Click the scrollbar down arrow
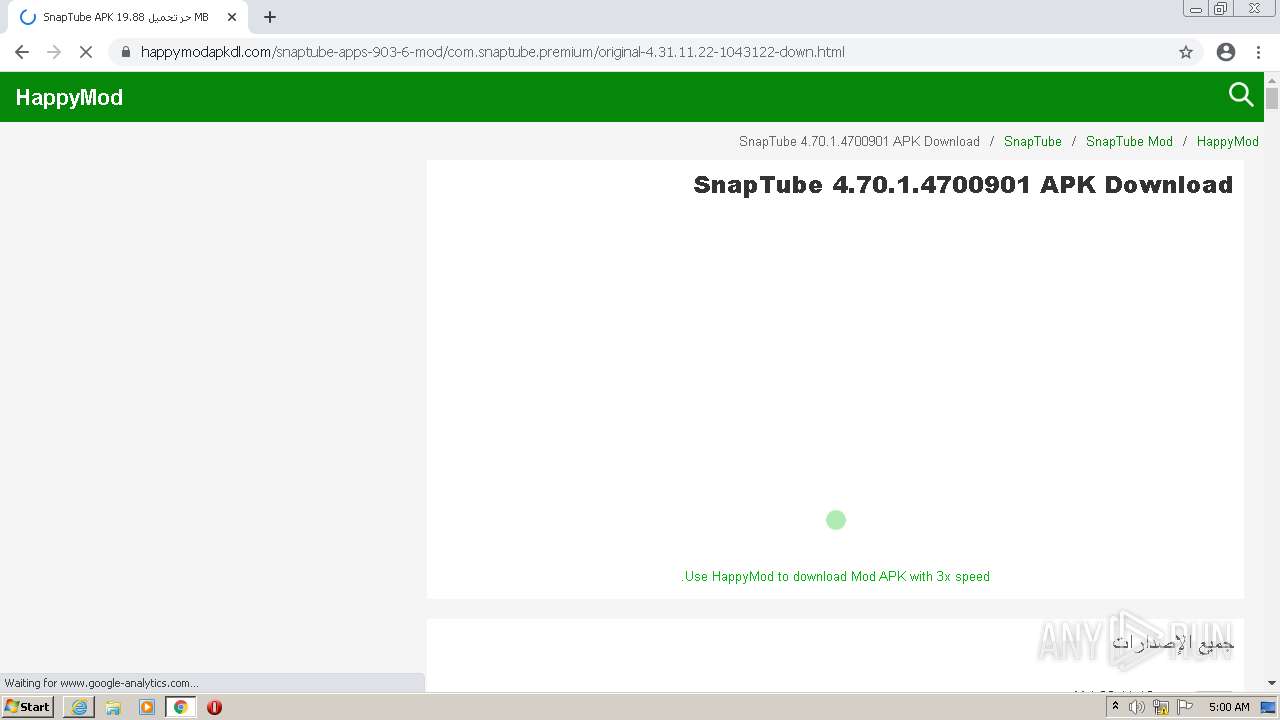The image size is (1280, 720). click(1272, 683)
